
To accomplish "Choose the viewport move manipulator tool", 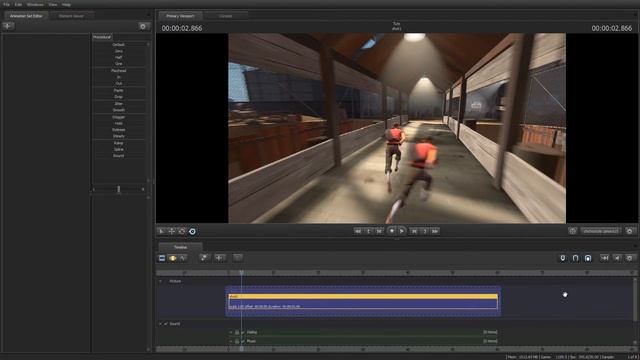I will (171, 231).
